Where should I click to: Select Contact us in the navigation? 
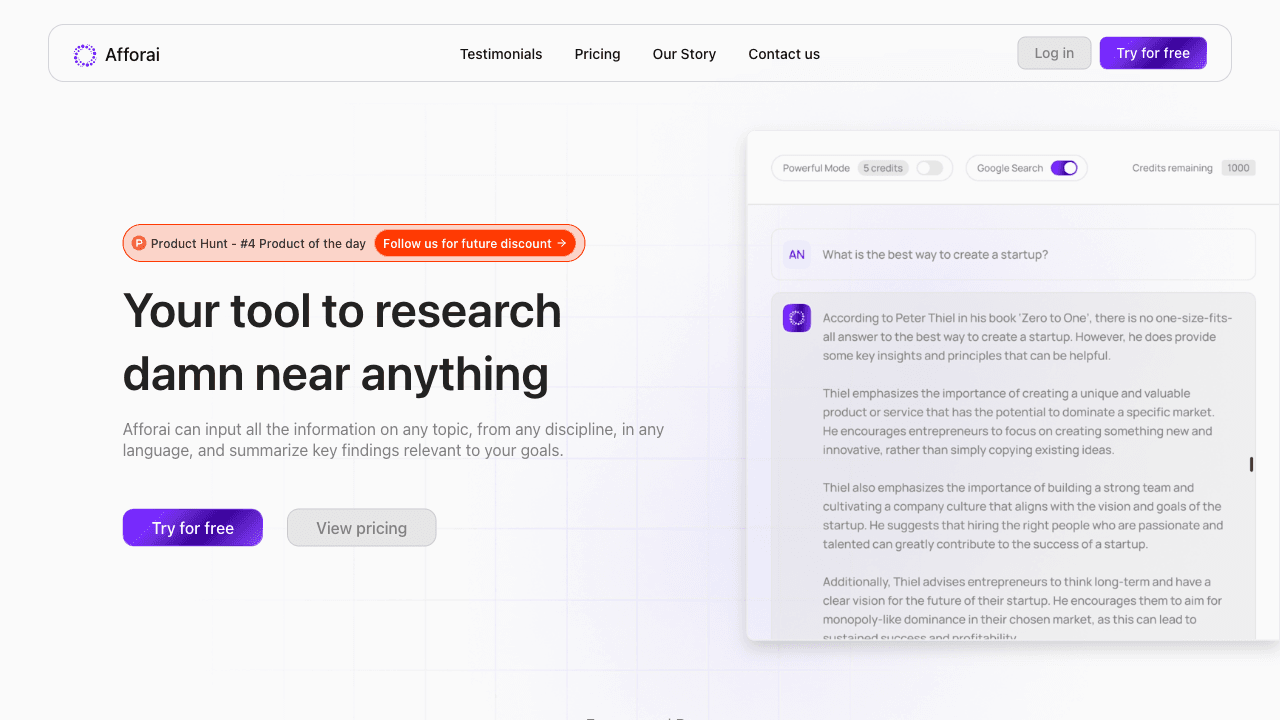point(784,54)
